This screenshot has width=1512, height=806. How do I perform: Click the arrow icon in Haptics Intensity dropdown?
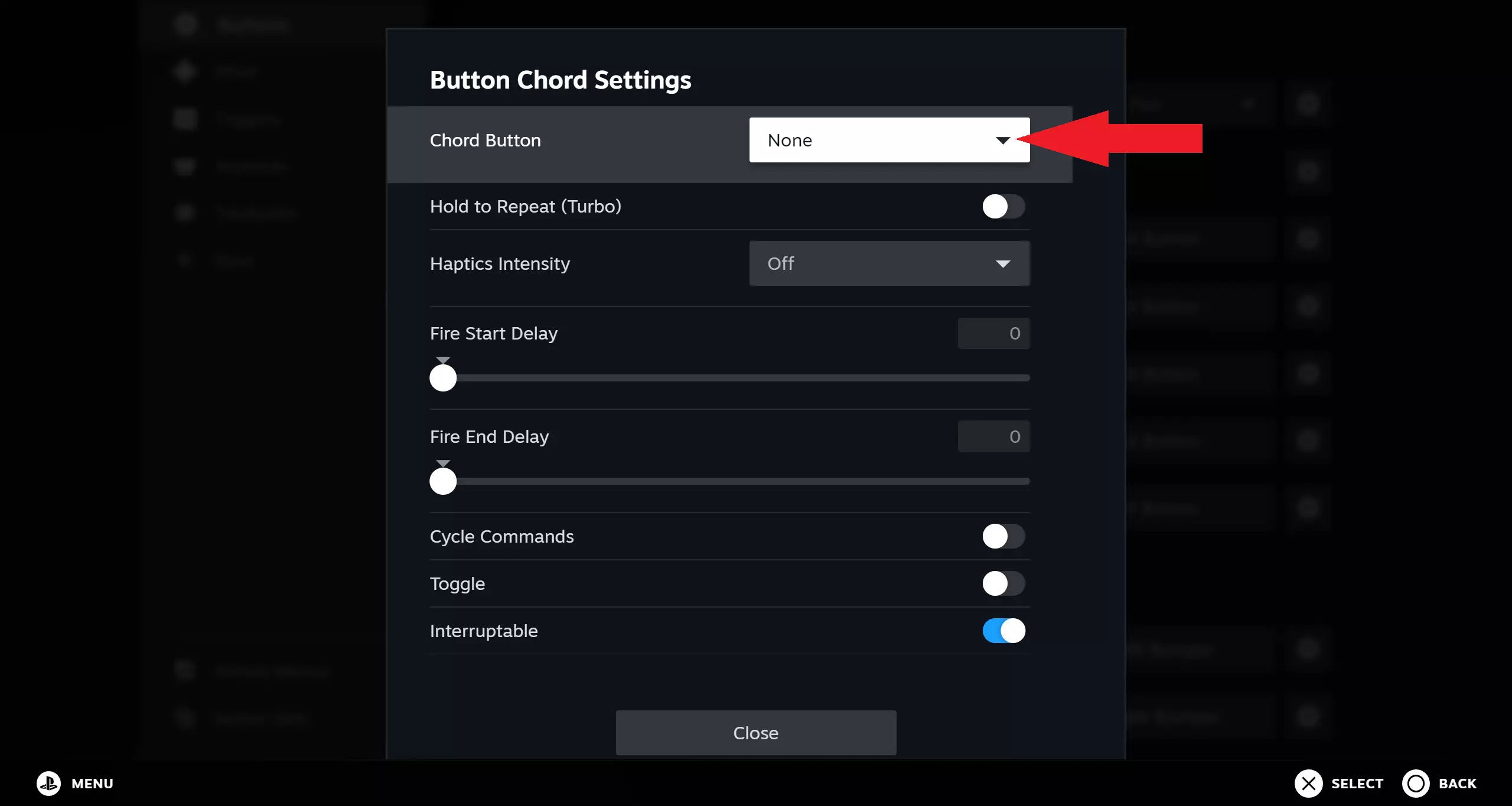point(1002,264)
